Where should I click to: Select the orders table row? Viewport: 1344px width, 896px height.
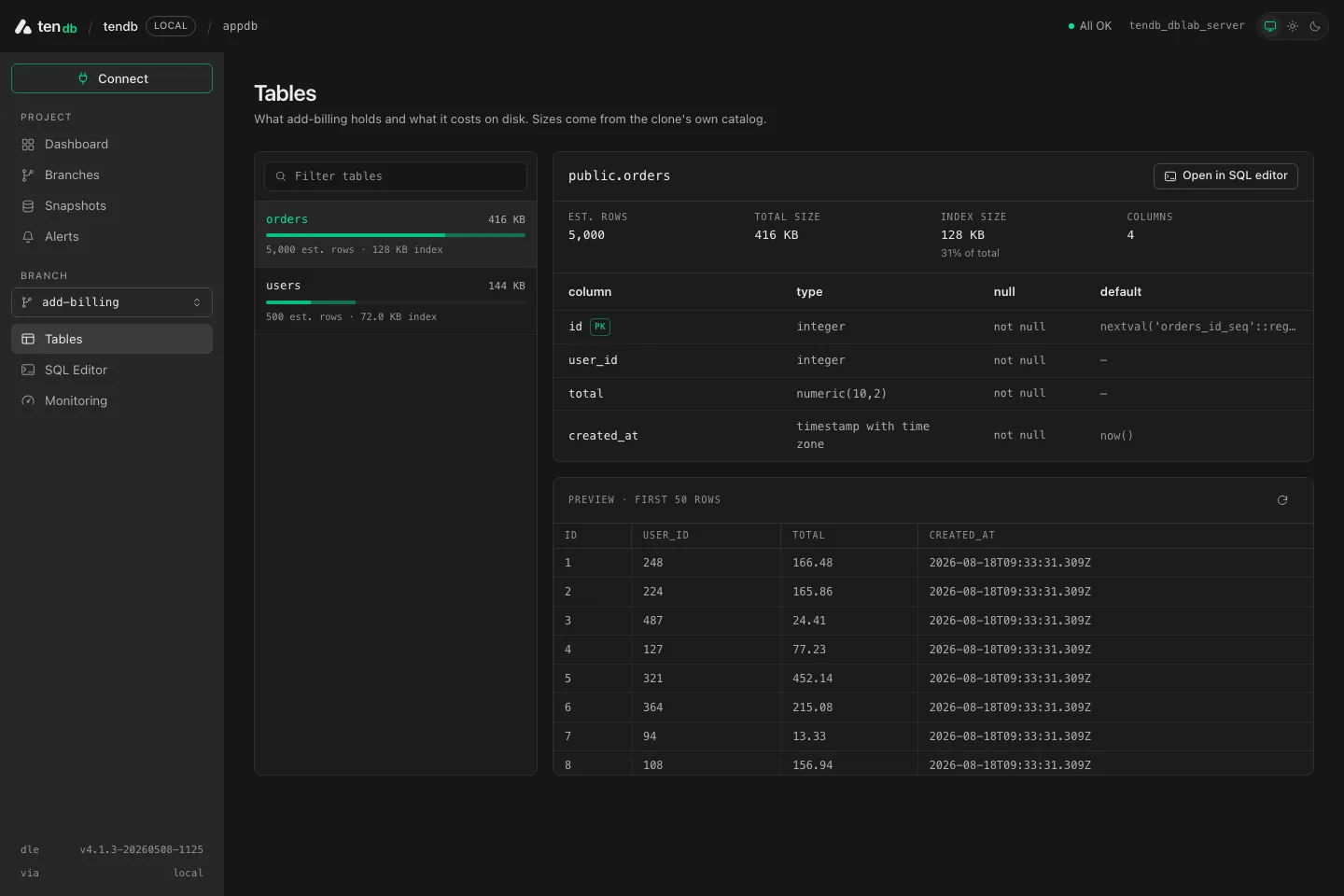point(396,234)
